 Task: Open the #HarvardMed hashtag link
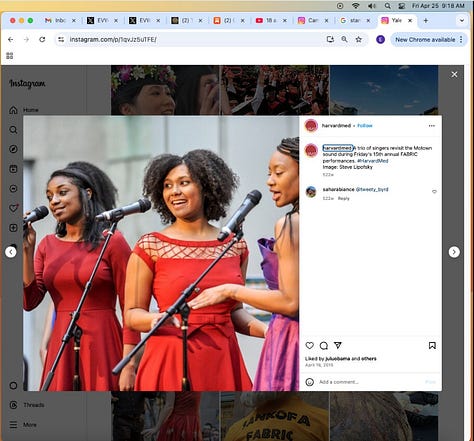pos(372,161)
